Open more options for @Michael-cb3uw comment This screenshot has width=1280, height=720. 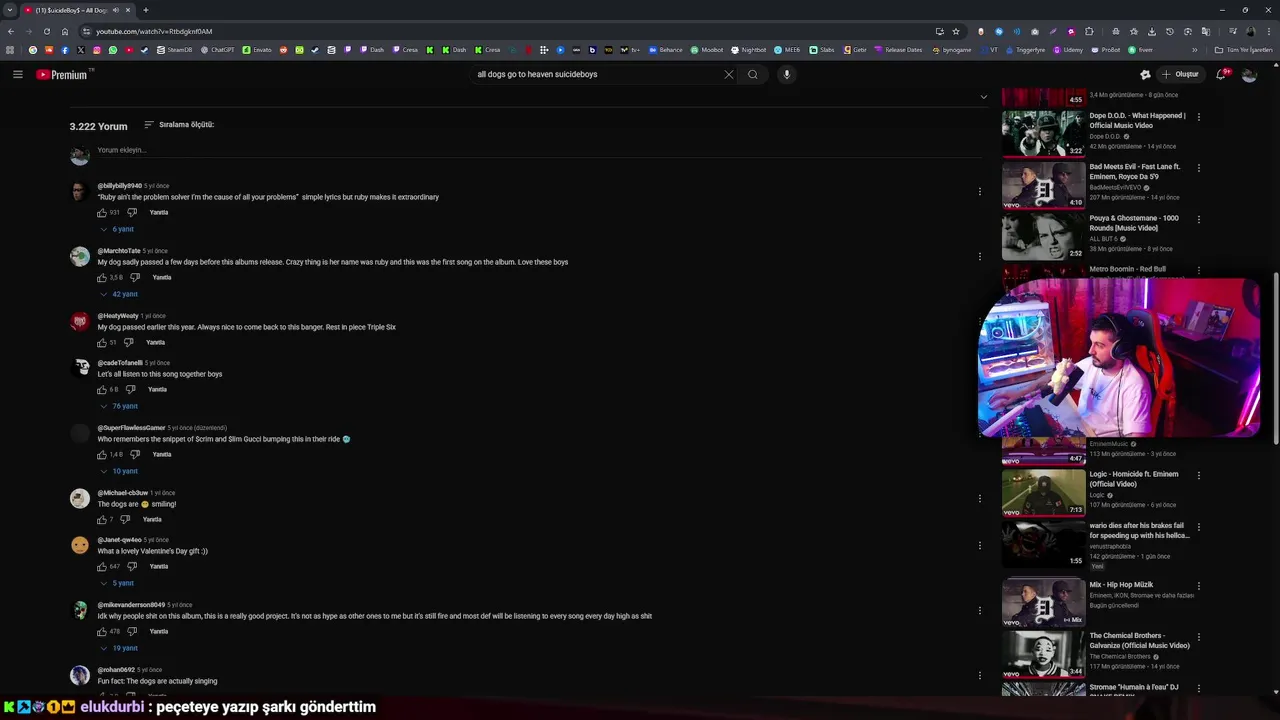tap(979, 498)
